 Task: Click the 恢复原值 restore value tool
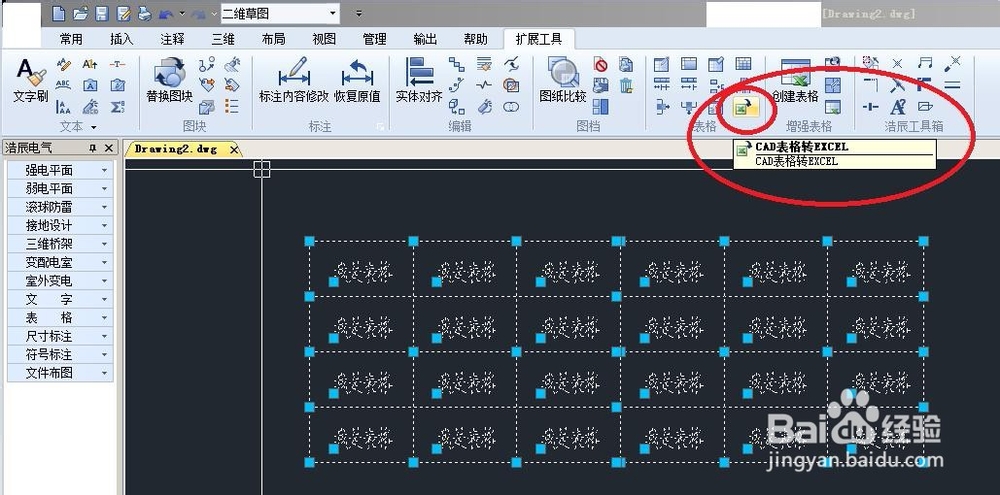coord(357,80)
